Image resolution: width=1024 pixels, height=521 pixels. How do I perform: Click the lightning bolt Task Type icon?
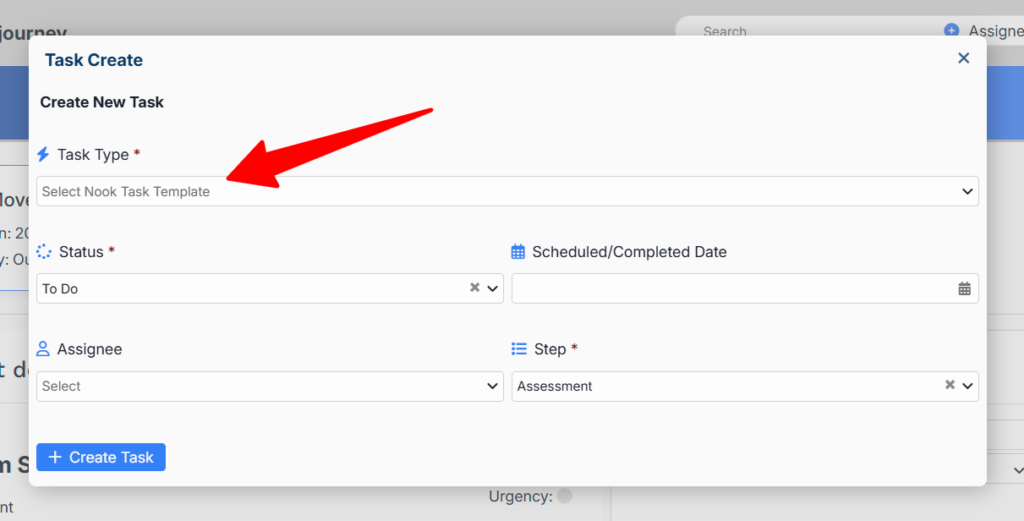43,155
